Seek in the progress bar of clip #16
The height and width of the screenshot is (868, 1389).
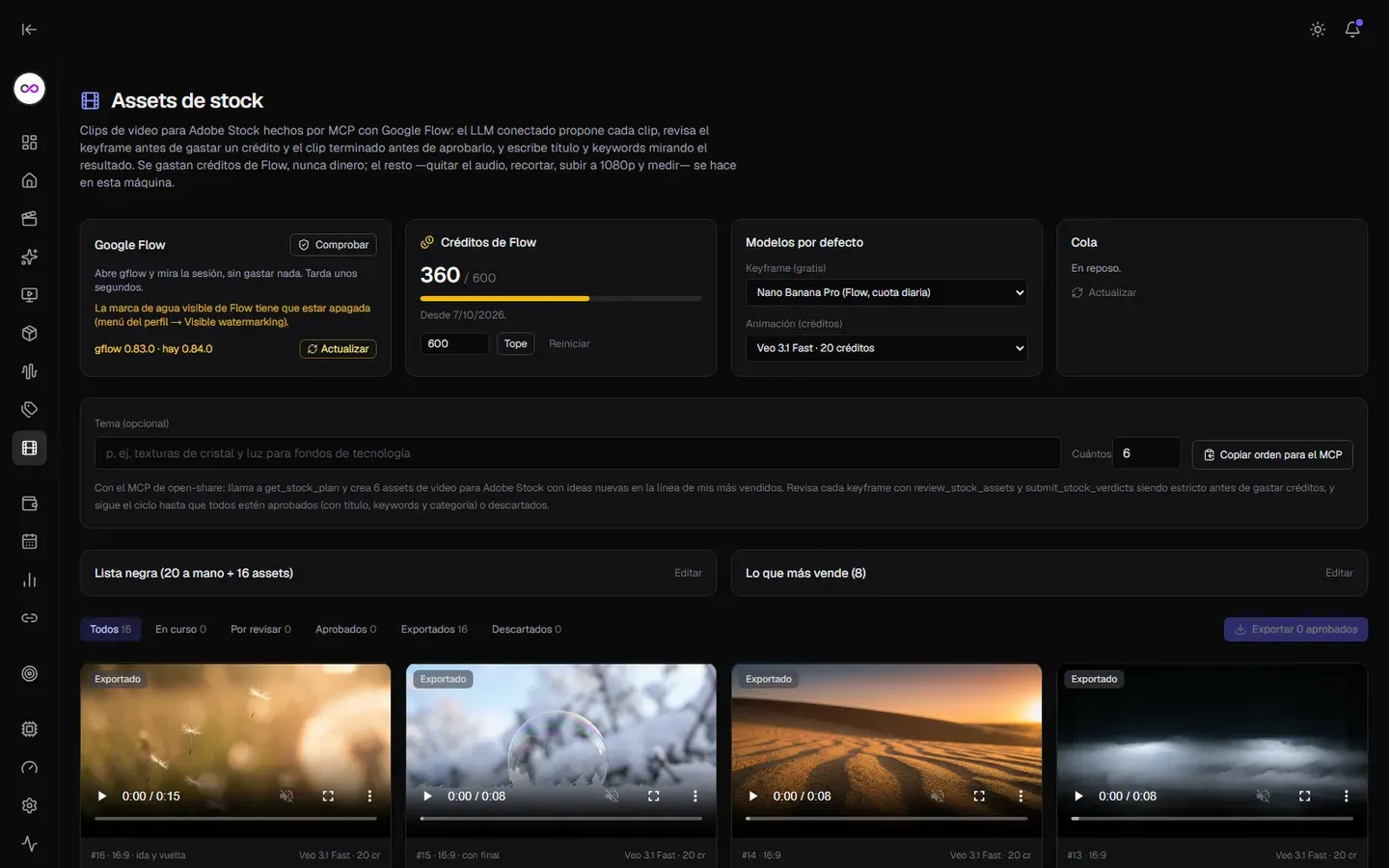pyautogui.click(x=235, y=819)
